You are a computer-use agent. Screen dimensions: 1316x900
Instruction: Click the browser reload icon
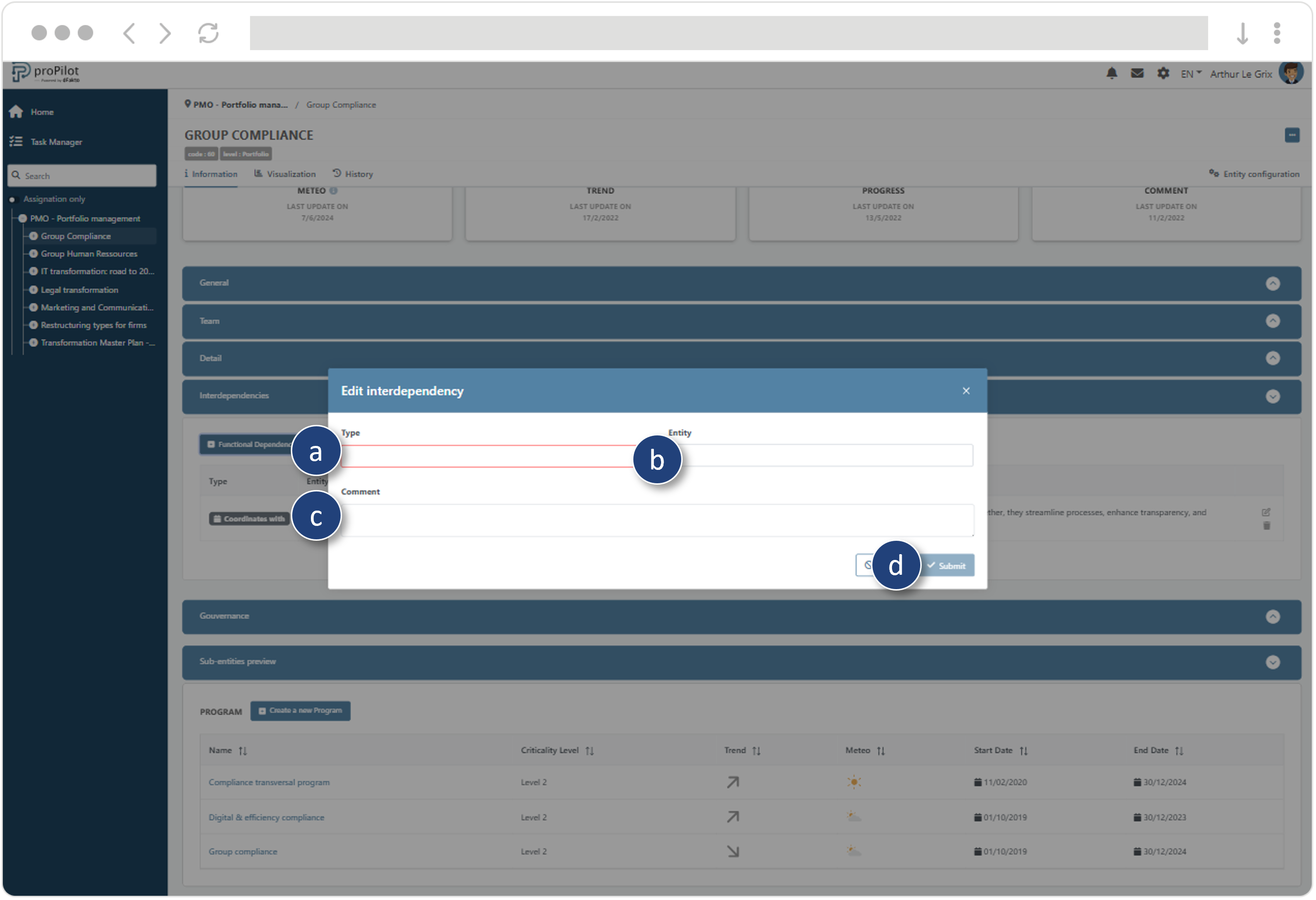click(208, 33)
